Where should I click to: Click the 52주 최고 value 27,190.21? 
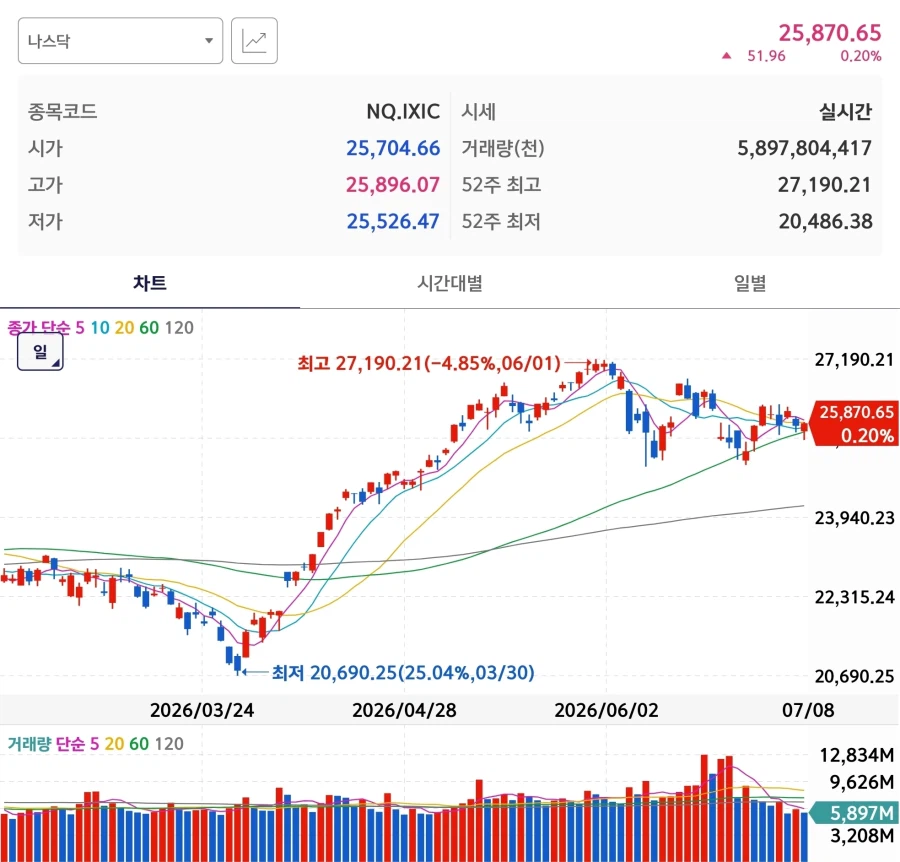point(824,185)
